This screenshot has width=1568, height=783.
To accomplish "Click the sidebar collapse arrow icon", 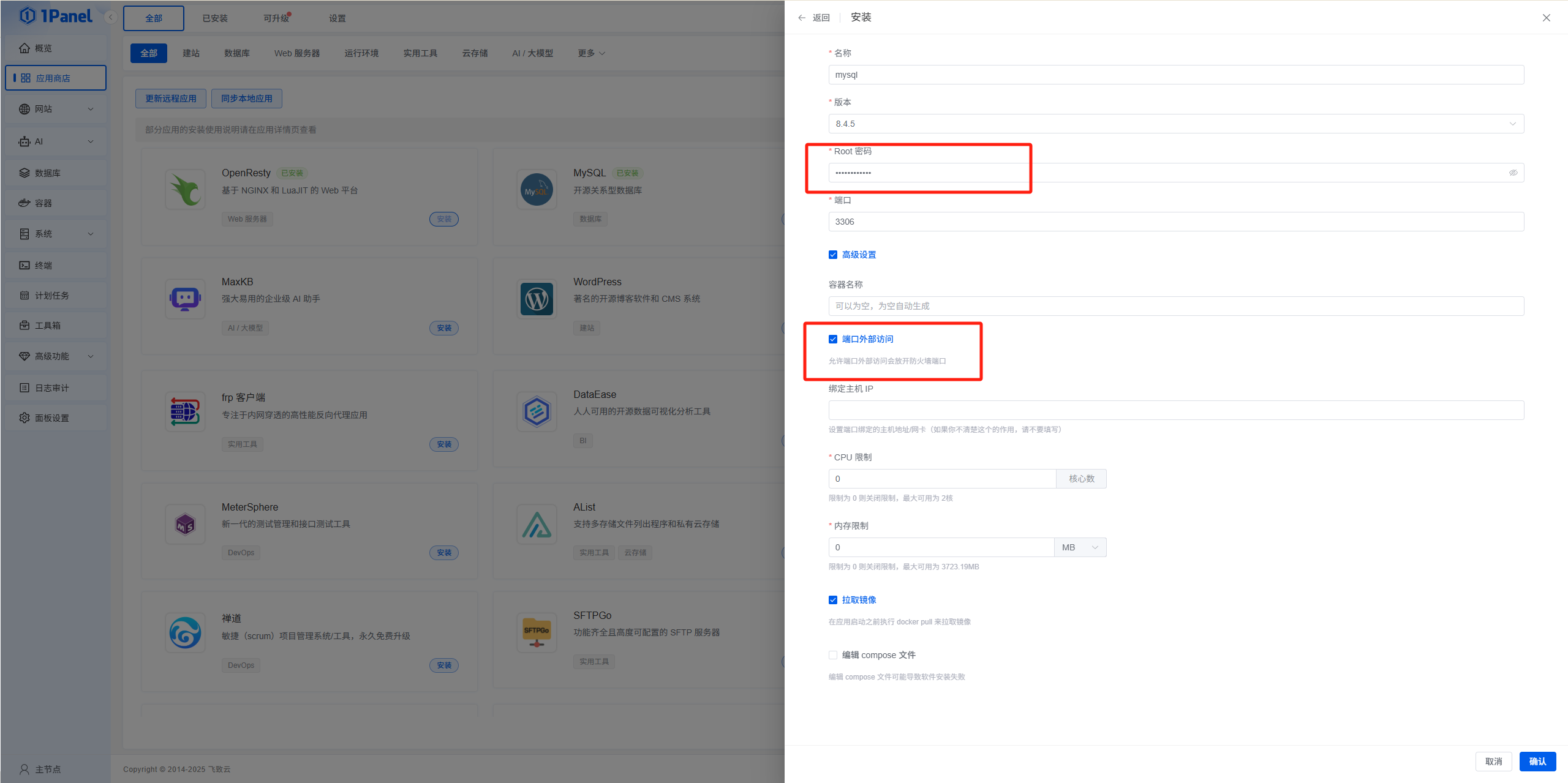I will [x=111, y=17].
